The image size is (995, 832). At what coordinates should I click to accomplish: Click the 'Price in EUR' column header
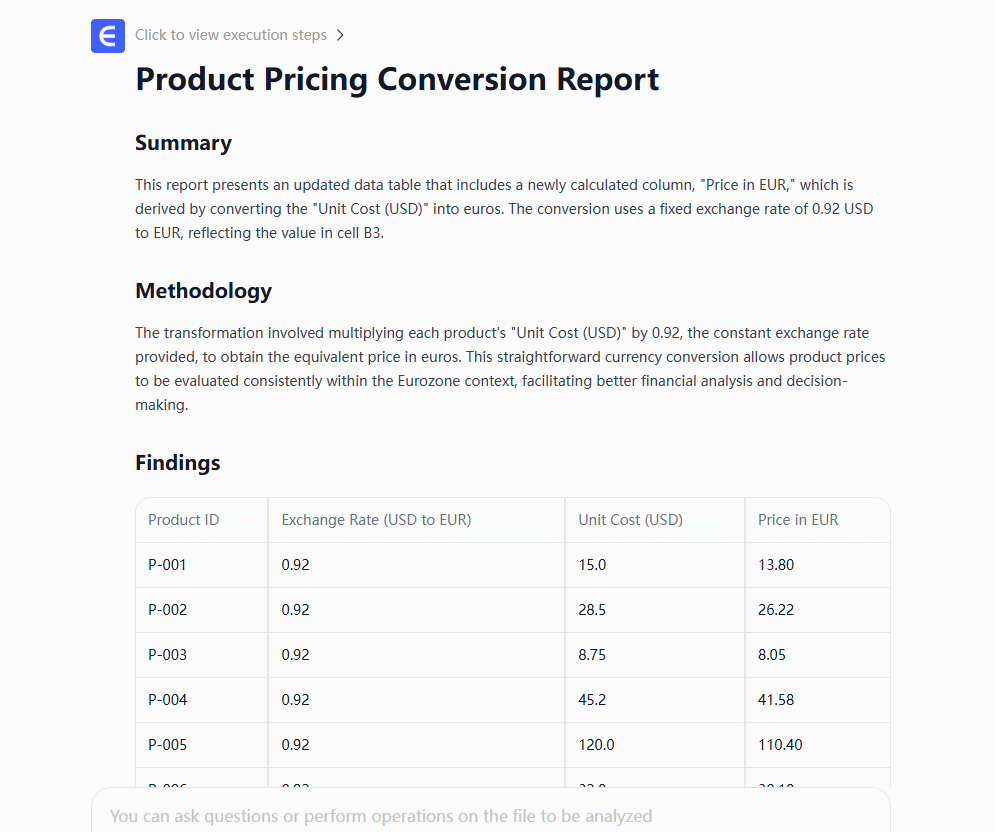(798, 520)
